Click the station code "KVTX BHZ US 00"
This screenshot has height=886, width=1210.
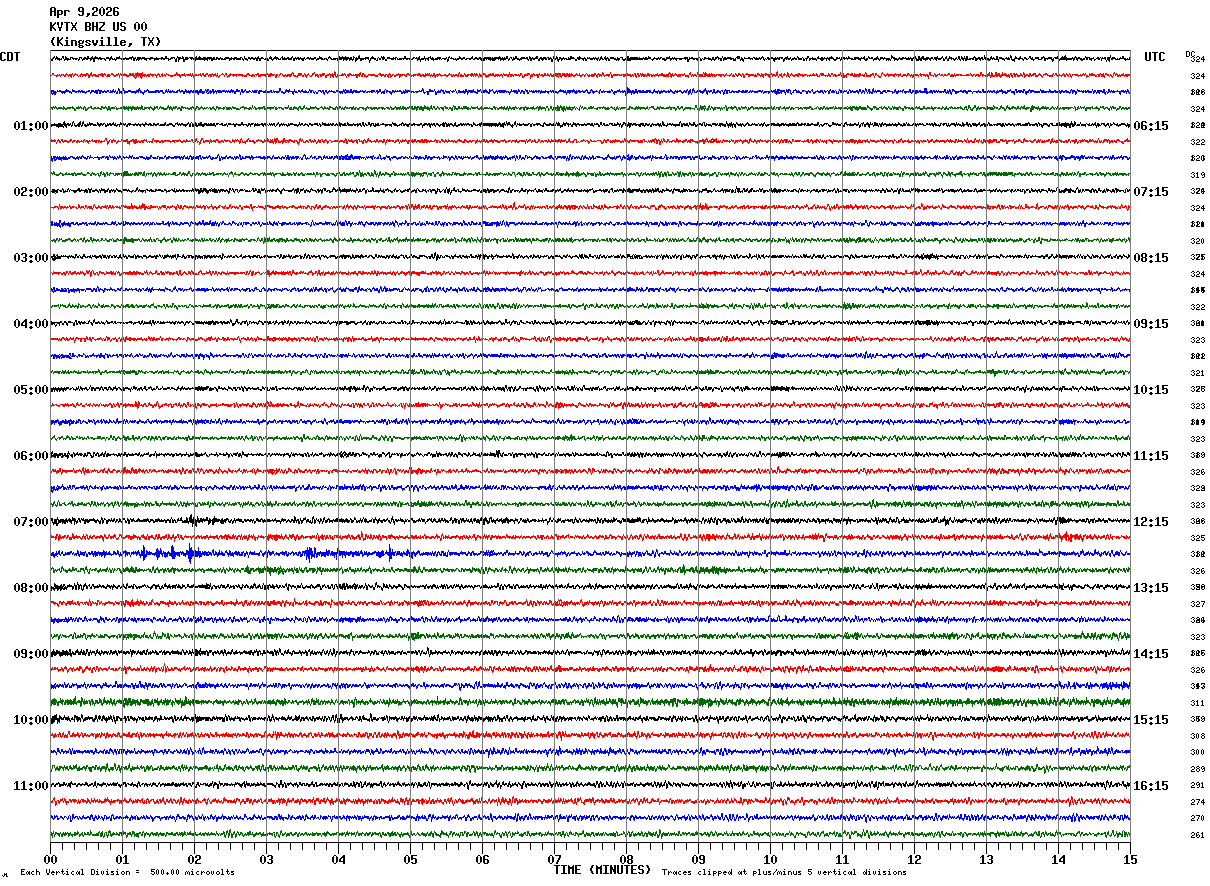(x=98, y=27)
